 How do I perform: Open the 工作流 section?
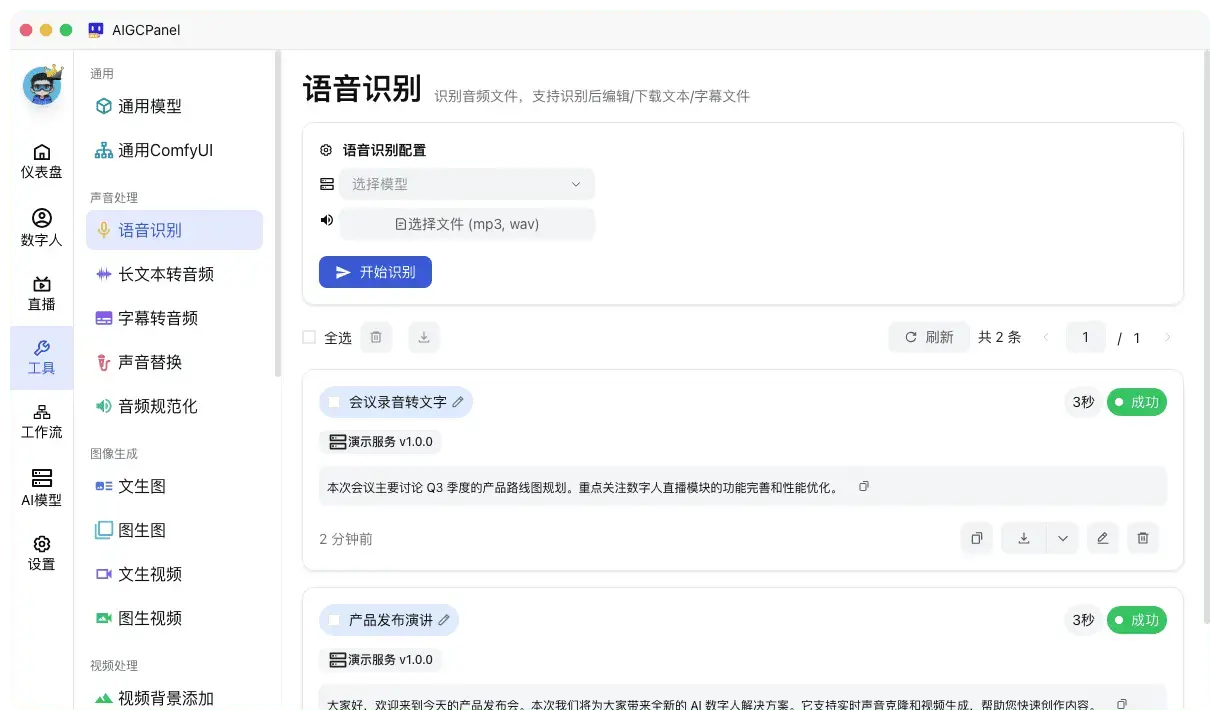(42, 421)
